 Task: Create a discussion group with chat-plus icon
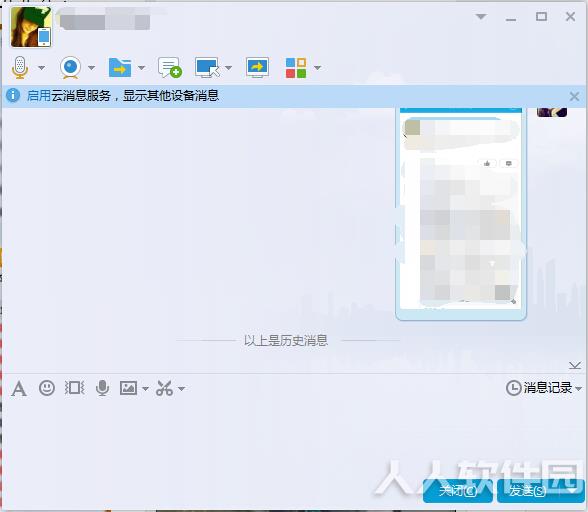[170, 68]
